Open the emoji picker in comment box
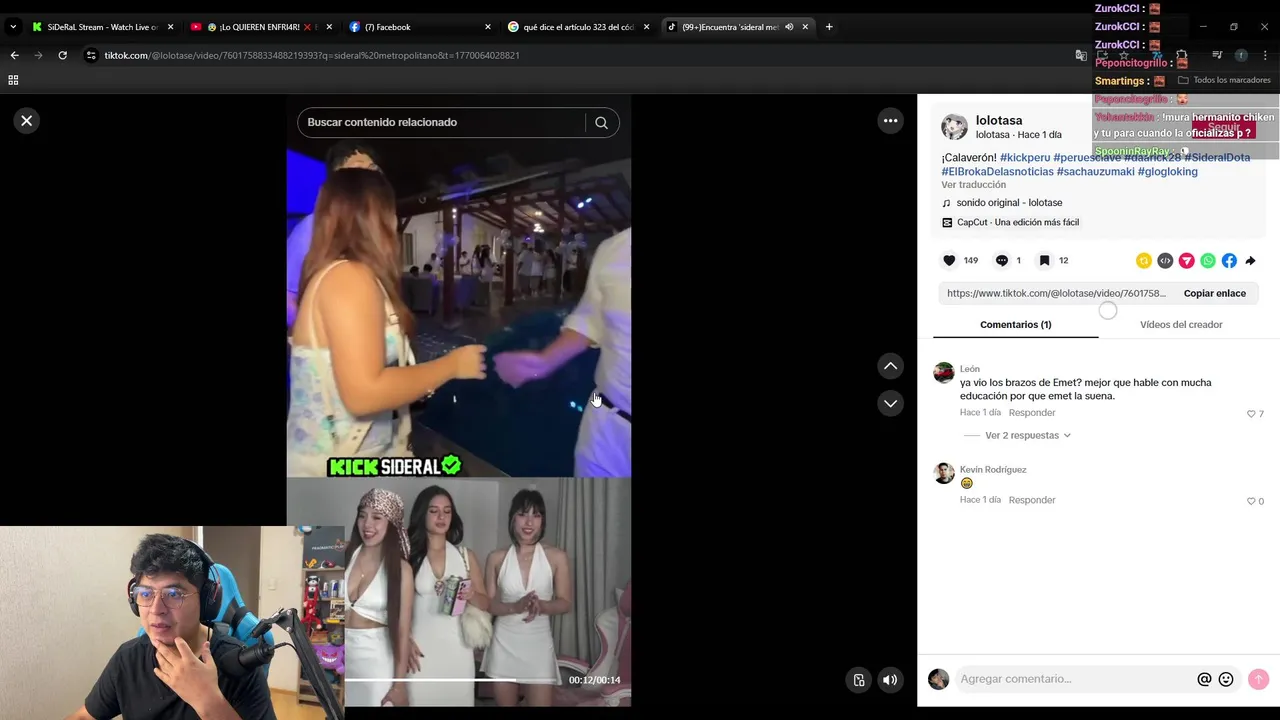 coord(1226,679)
